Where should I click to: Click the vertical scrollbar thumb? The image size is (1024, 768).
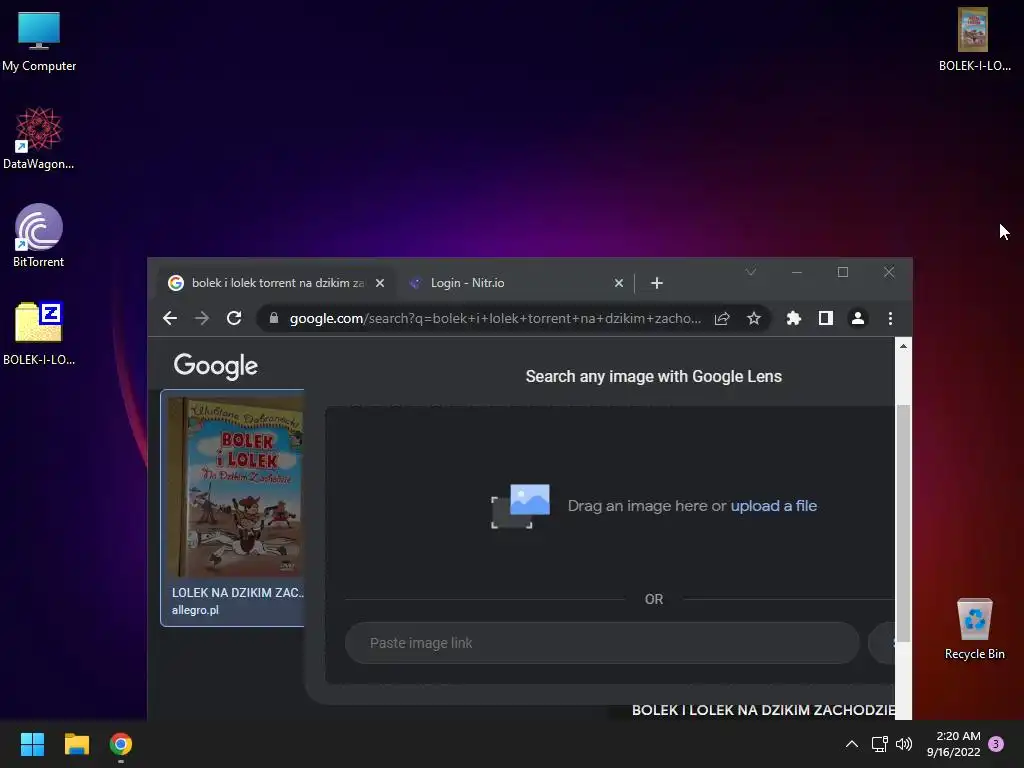(903, 522)
